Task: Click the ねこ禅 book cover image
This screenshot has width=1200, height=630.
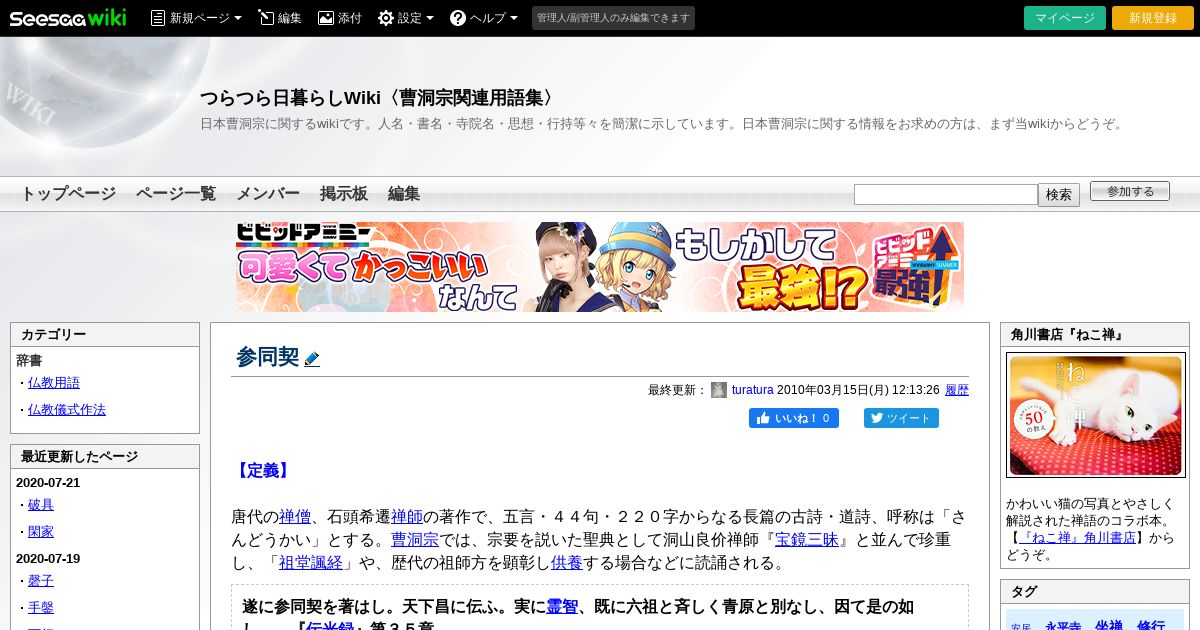Action: coord(1095,415)
